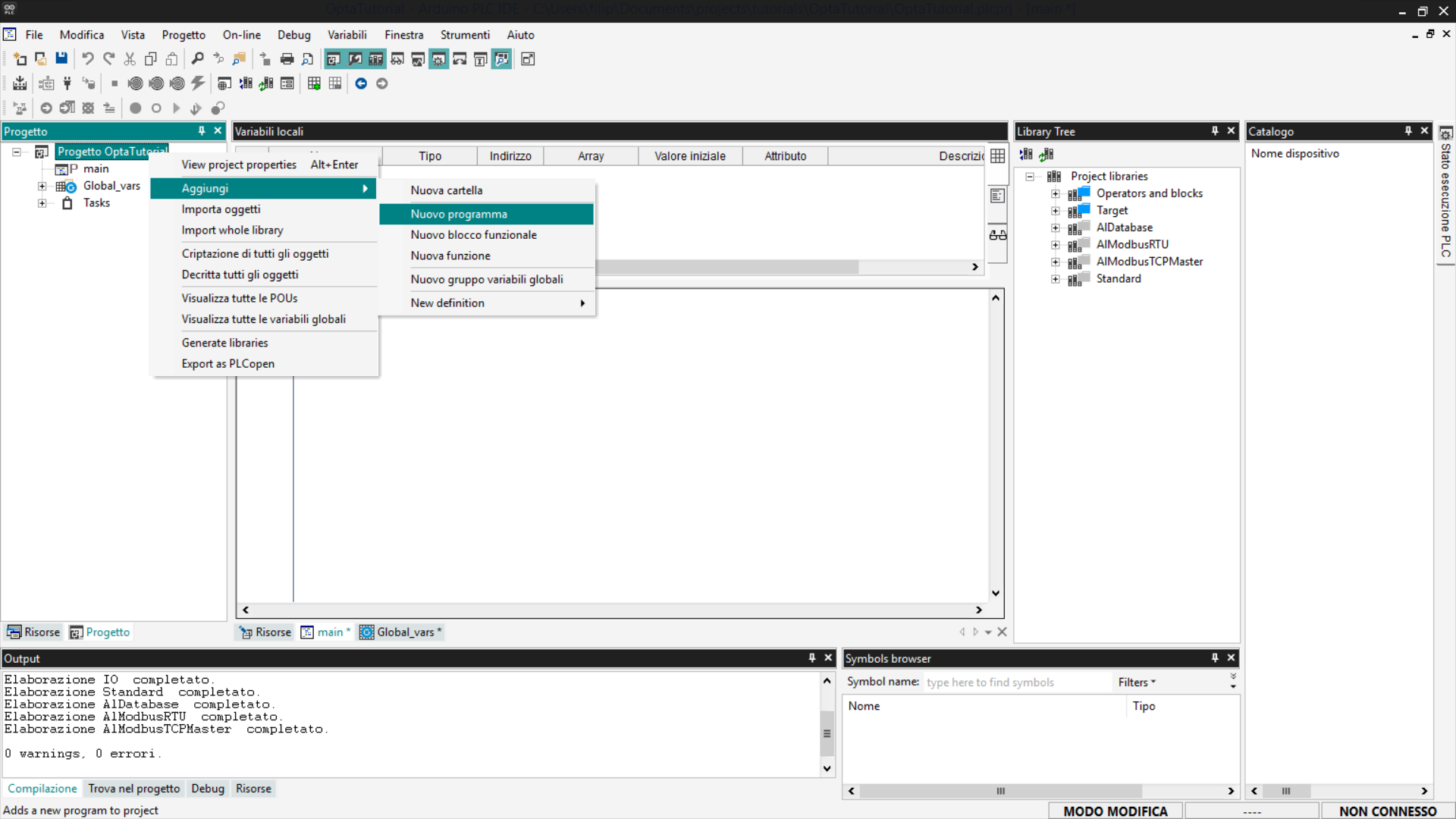Click the Print toolbar icon
1456x819 pixels.
(287, 58)
